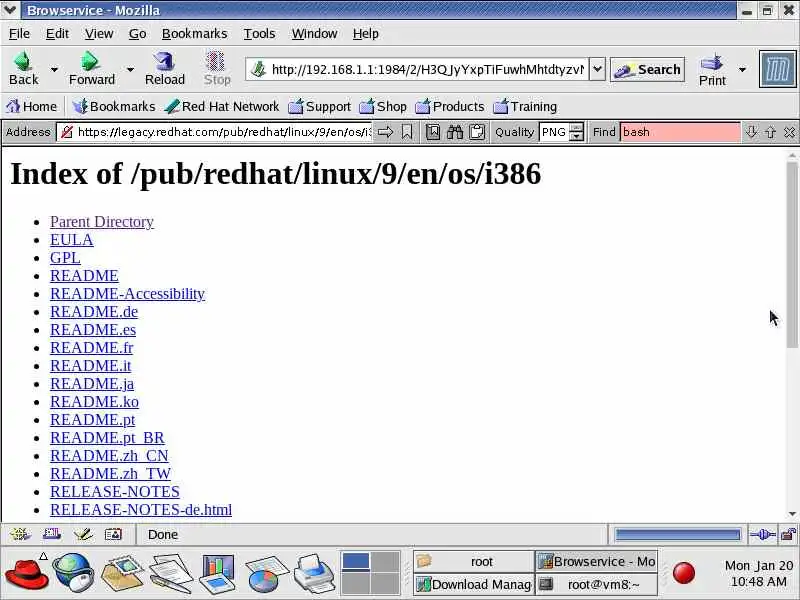
Task: Find next match with down arrow
Action: pyautogui.click(x=751, y=132)
